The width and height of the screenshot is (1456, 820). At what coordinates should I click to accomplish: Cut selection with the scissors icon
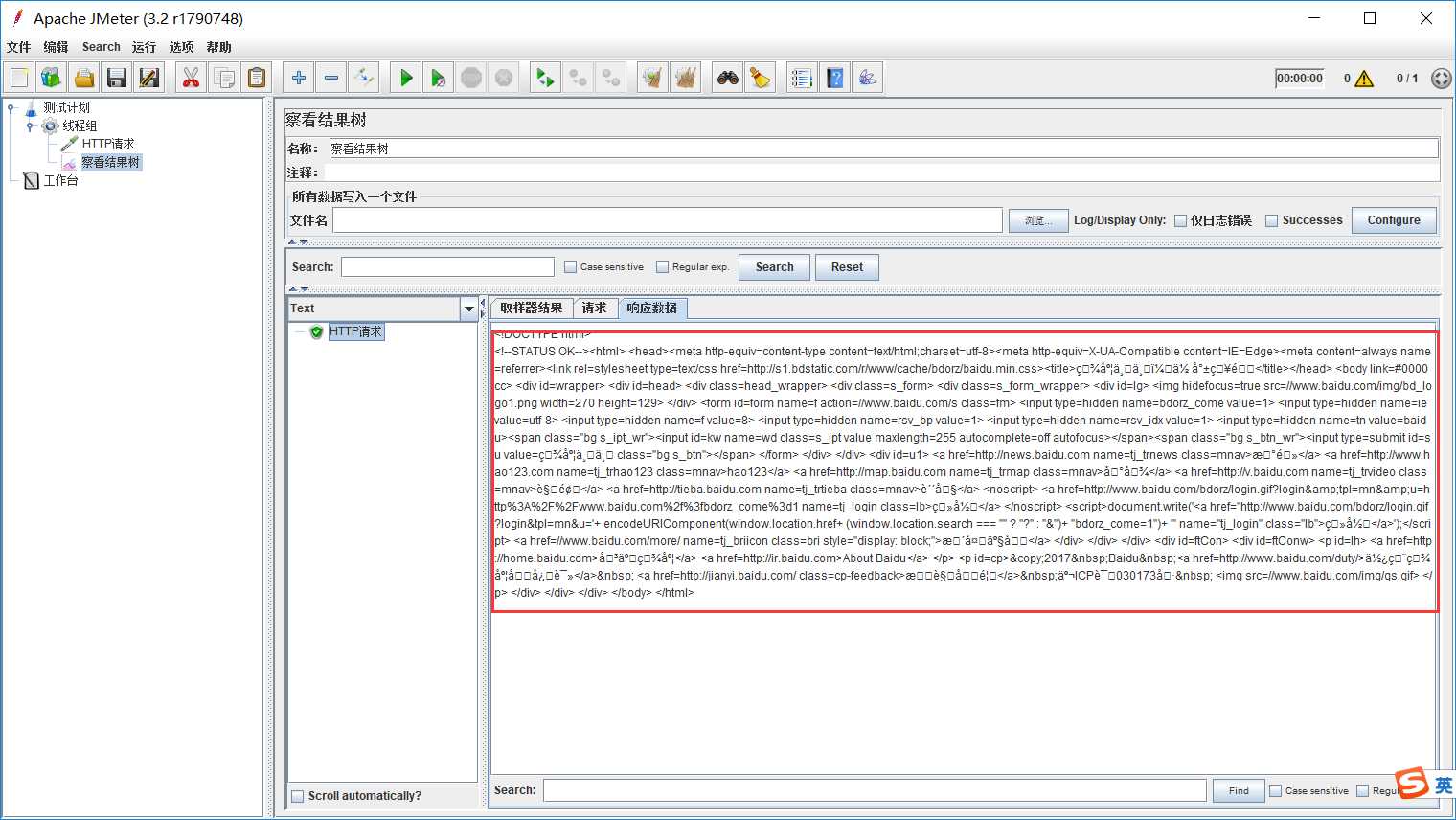point(192,78)
